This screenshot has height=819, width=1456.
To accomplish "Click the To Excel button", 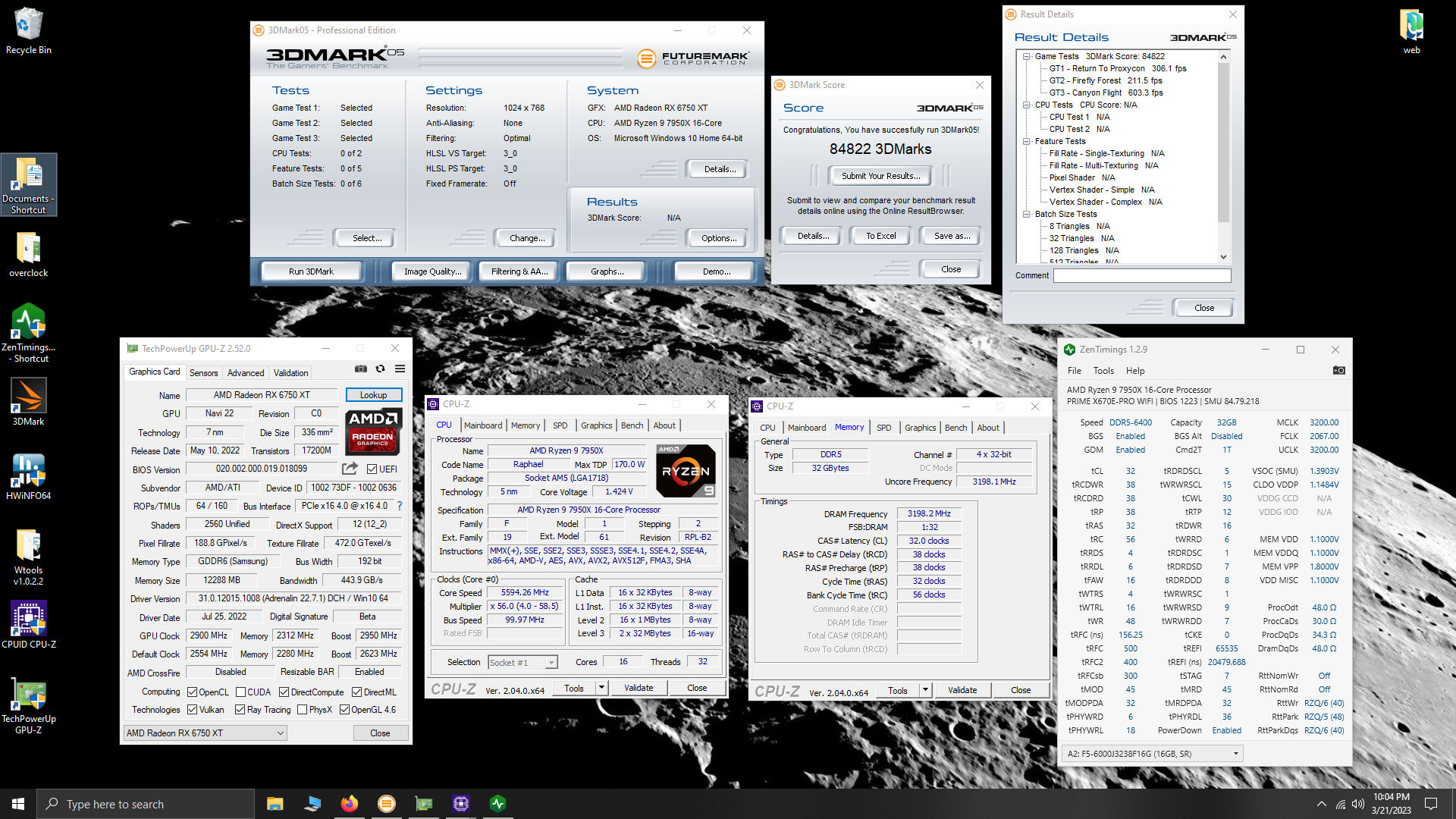I will click(880, 236).
